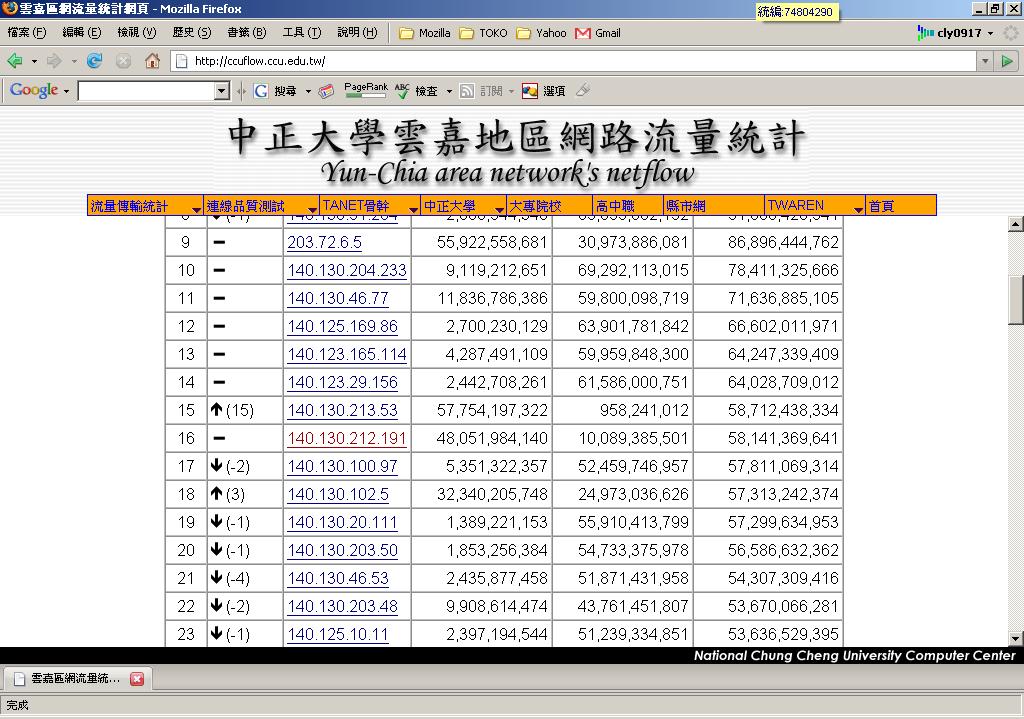Open the forward button history dropdown arrow
The height and width of the screenshot is (719, 1024).
pyautogui.click(x=74, y=61)
